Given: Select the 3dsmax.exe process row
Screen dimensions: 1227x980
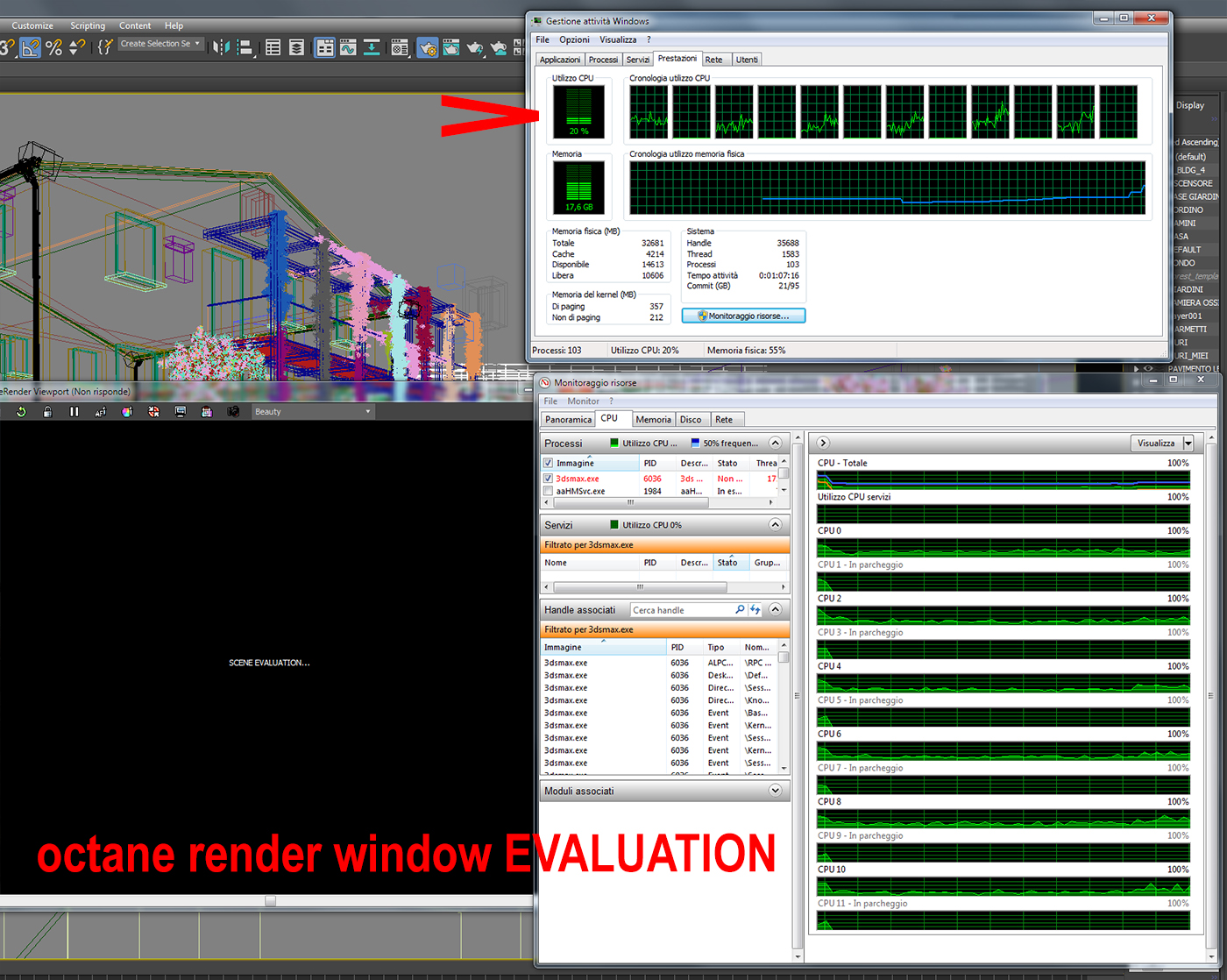Looking at the screenshot, I should pos(659,479).
